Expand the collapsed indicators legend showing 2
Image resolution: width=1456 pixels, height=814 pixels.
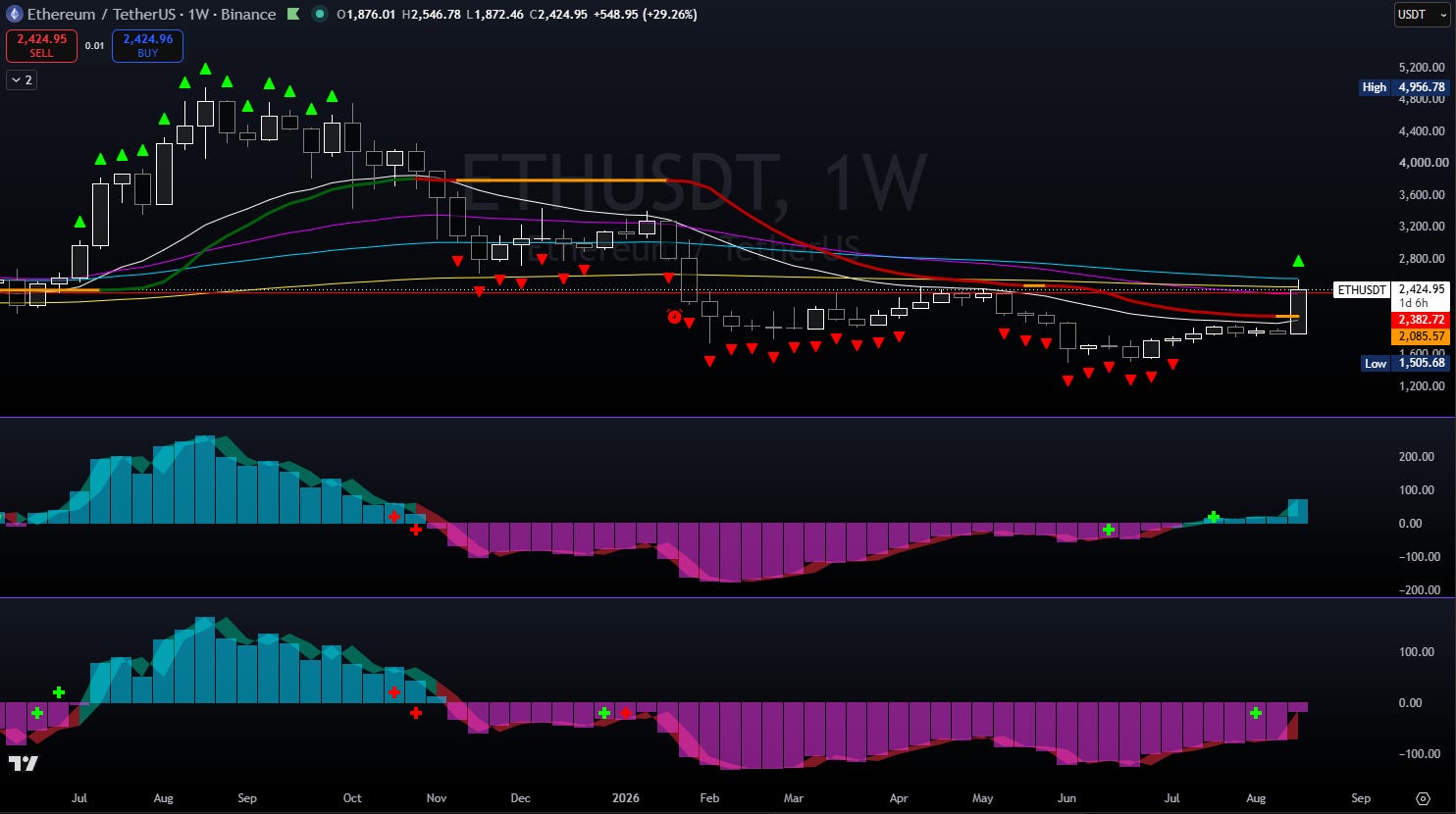(x=22, y=80)
